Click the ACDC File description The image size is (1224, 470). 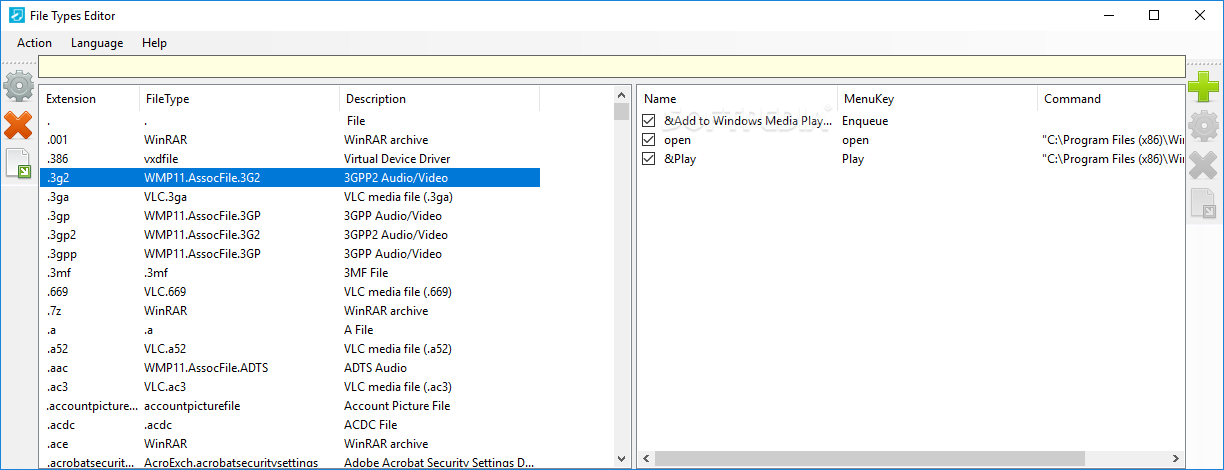371,425
